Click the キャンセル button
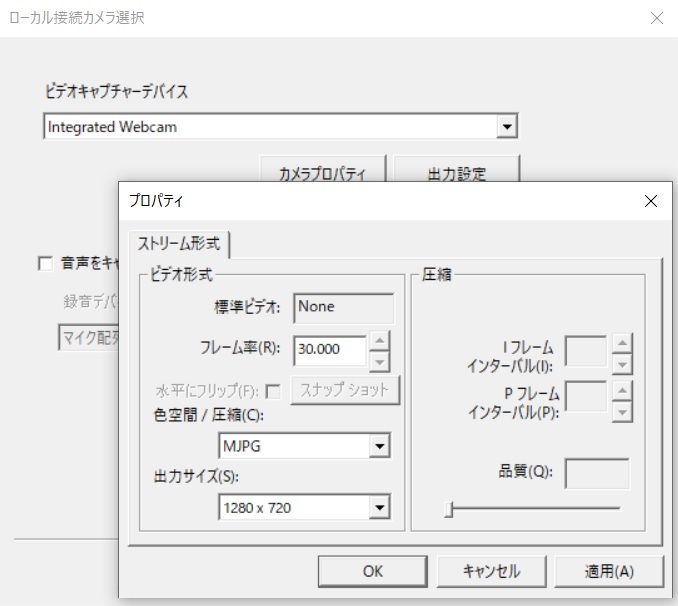 pyautogui.click(x=492, y=571)
